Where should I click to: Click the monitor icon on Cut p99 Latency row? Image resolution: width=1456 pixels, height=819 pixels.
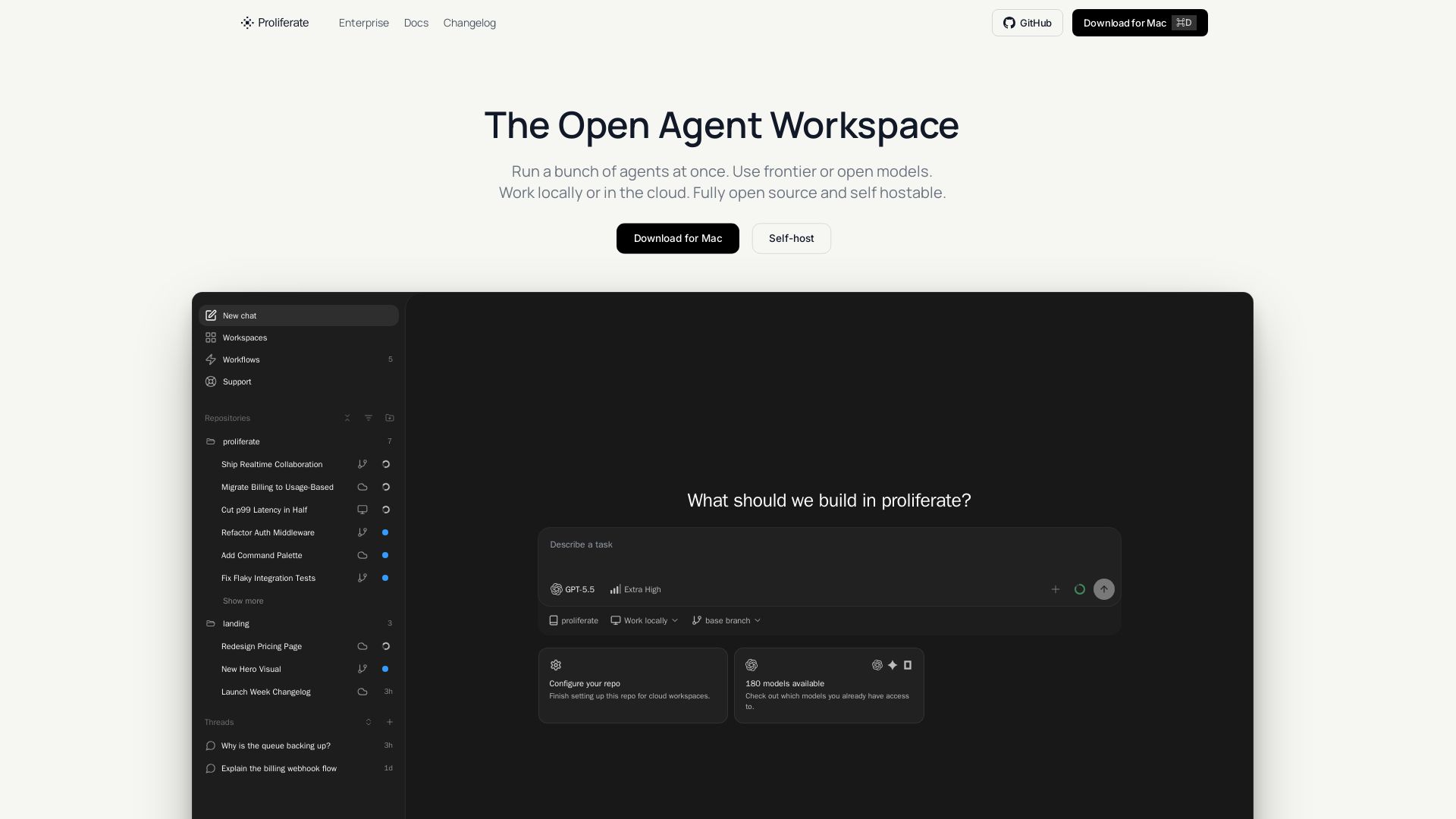362,510
